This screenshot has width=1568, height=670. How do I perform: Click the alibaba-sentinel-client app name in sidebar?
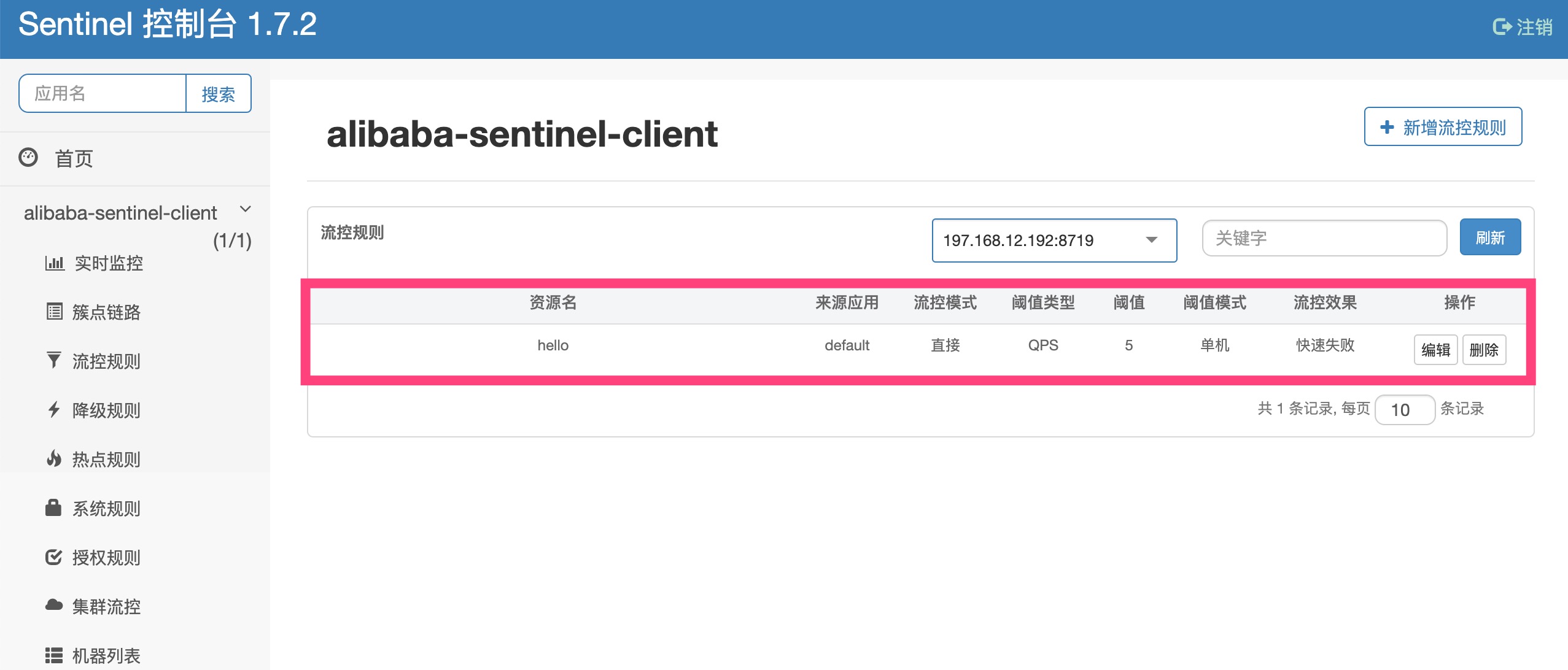click(120, 213)
